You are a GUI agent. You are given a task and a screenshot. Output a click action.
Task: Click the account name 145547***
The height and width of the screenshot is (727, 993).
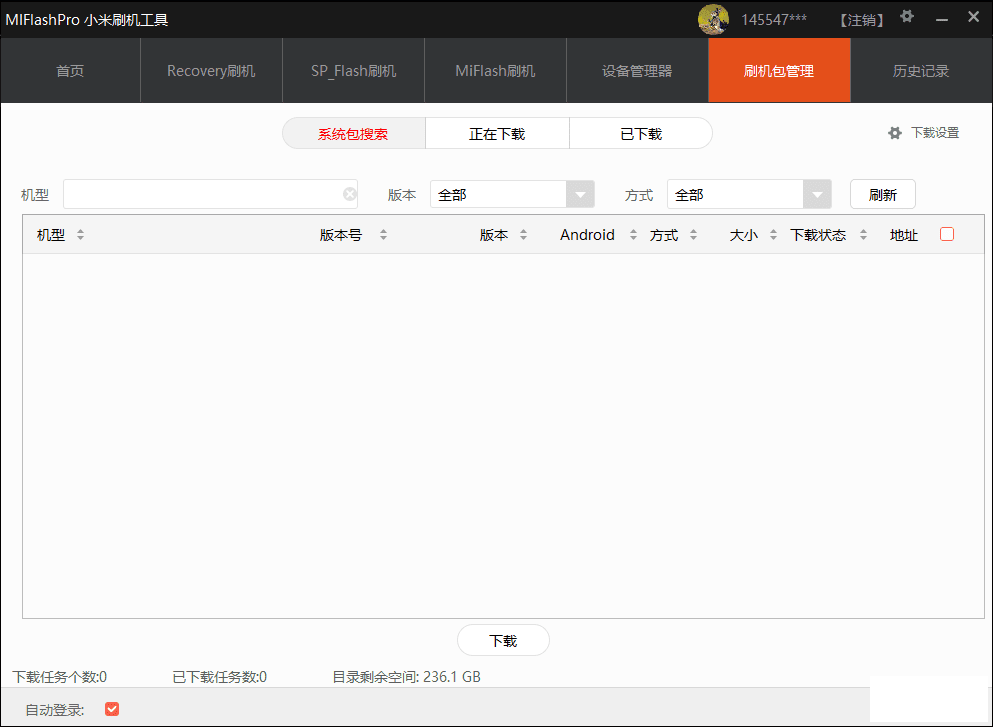click(x=774, y=20)
